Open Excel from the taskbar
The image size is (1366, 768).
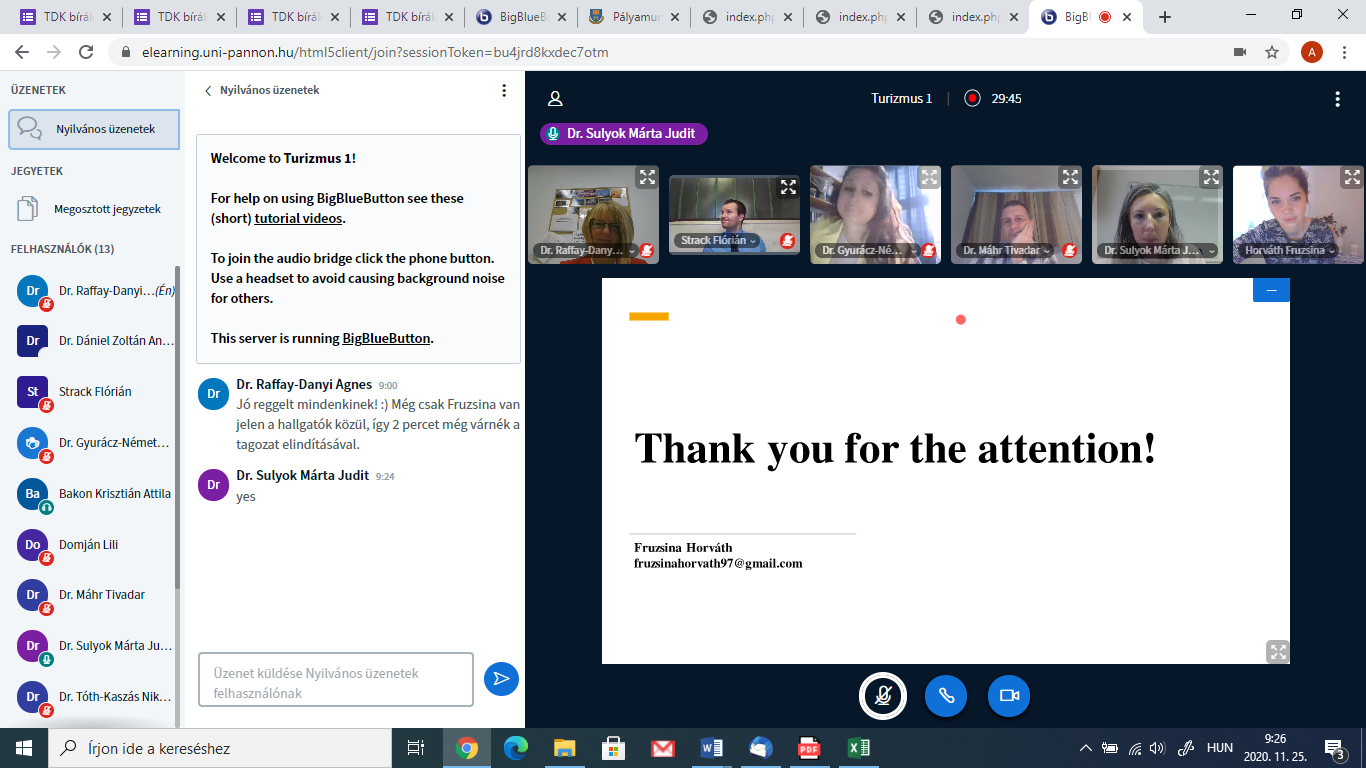pyautogui.click(x=858, y=748)
